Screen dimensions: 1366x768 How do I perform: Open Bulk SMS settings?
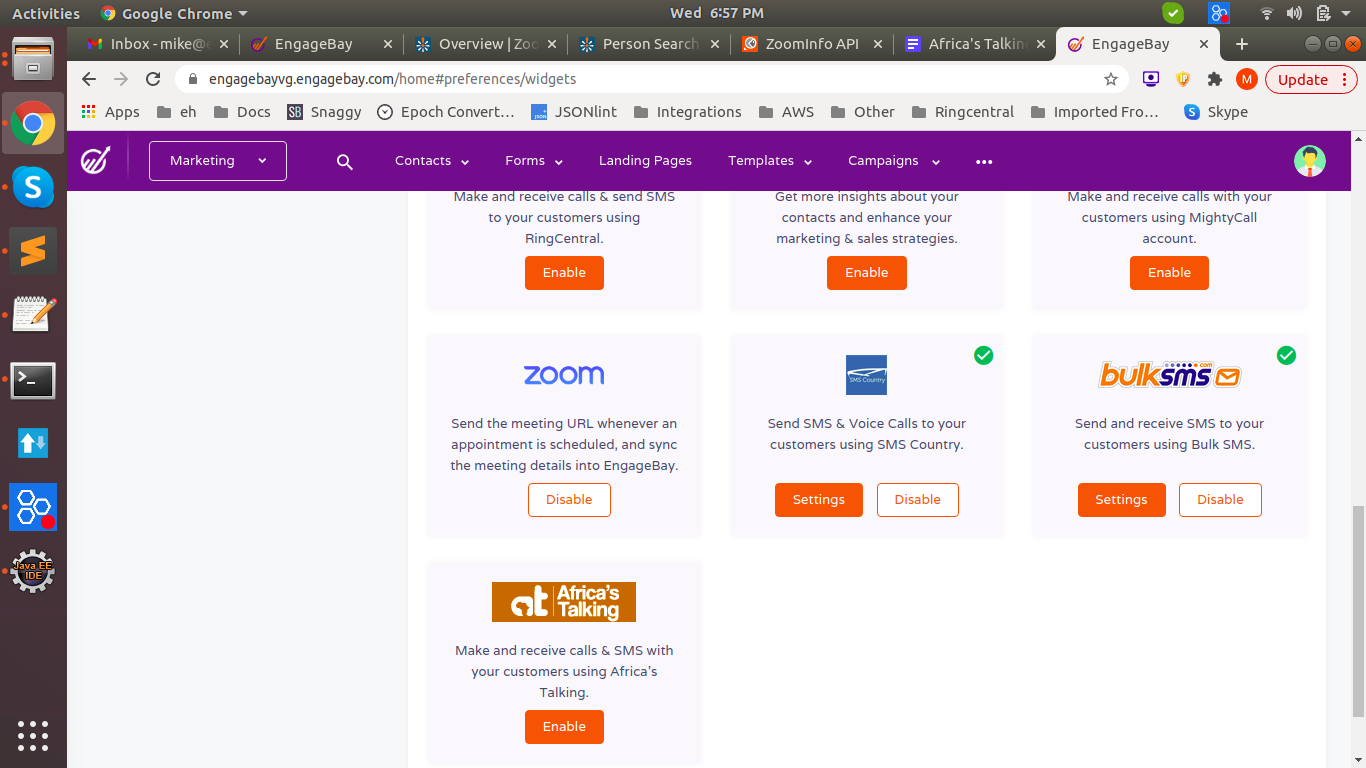pyautogui.click(x=1121, y=500)
